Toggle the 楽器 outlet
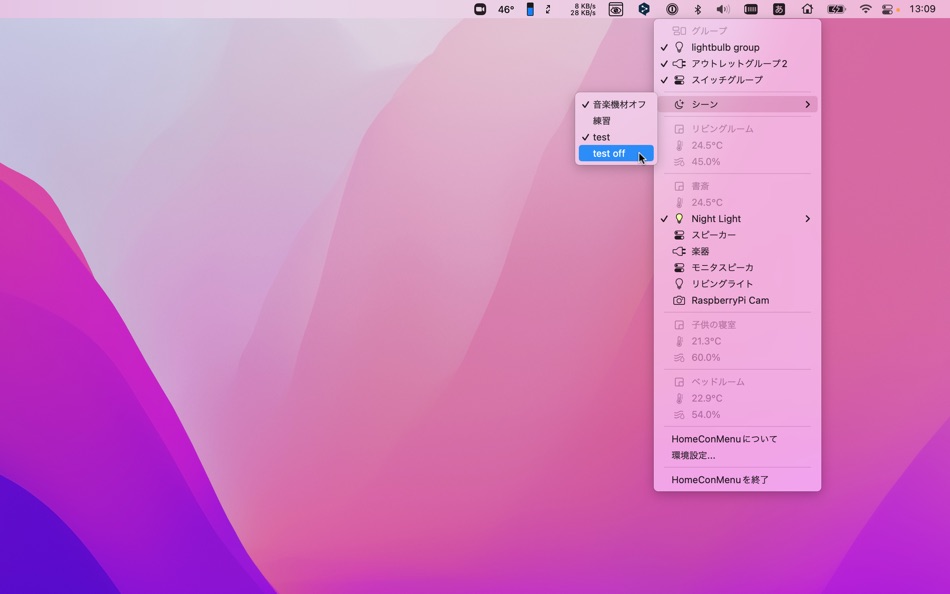Screen dimensions: 950x594 point(737,252)
